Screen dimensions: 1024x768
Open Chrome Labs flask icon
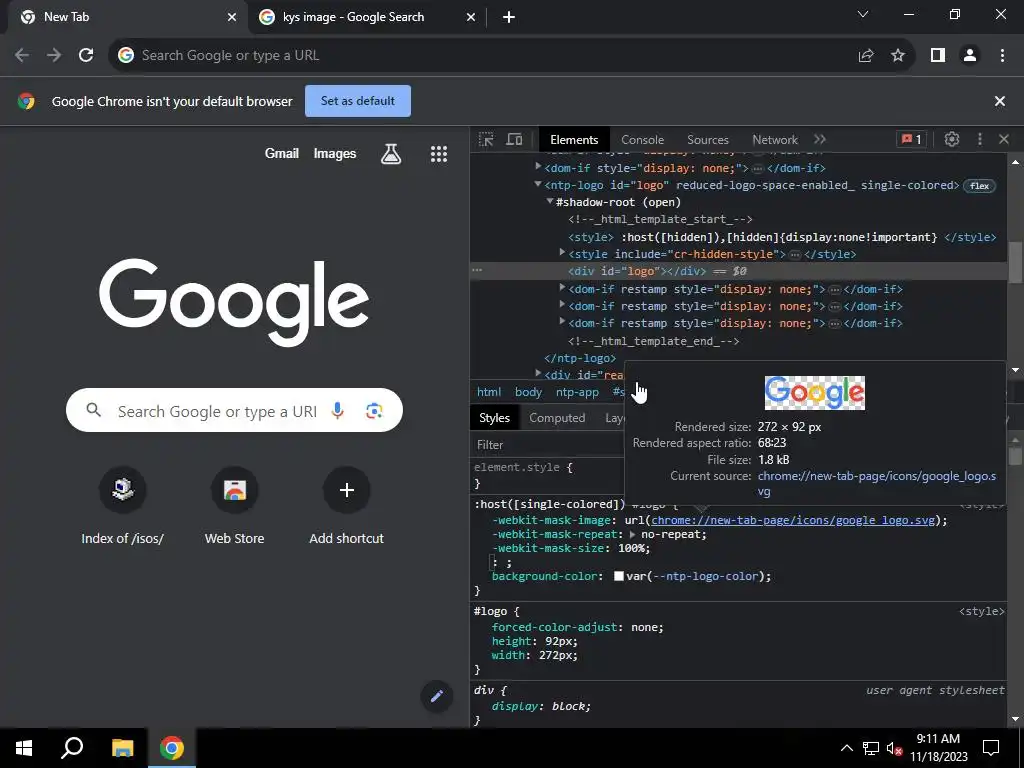391,153
